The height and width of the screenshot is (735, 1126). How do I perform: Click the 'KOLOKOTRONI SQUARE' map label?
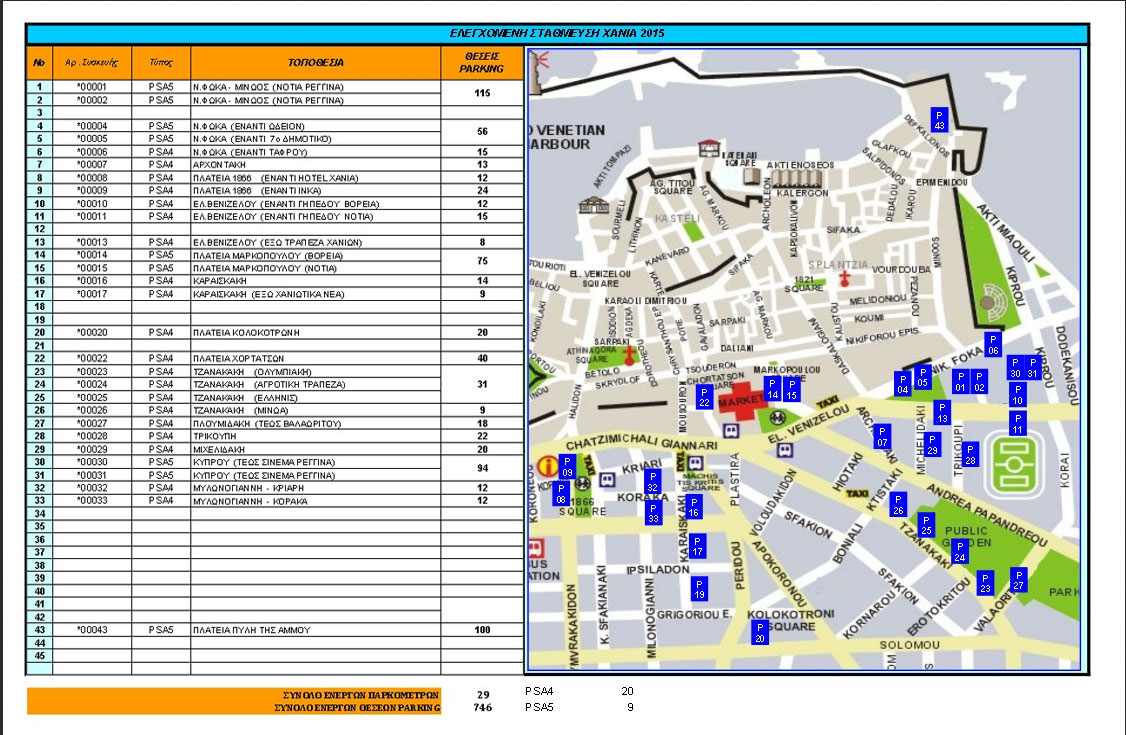pyautogui.click(x=791, y=620)
